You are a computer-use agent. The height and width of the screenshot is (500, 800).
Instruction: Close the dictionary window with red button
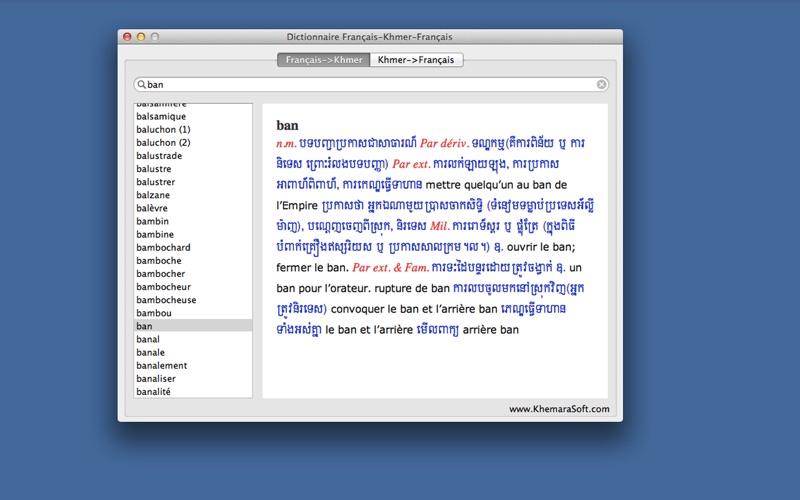[128, 37]
